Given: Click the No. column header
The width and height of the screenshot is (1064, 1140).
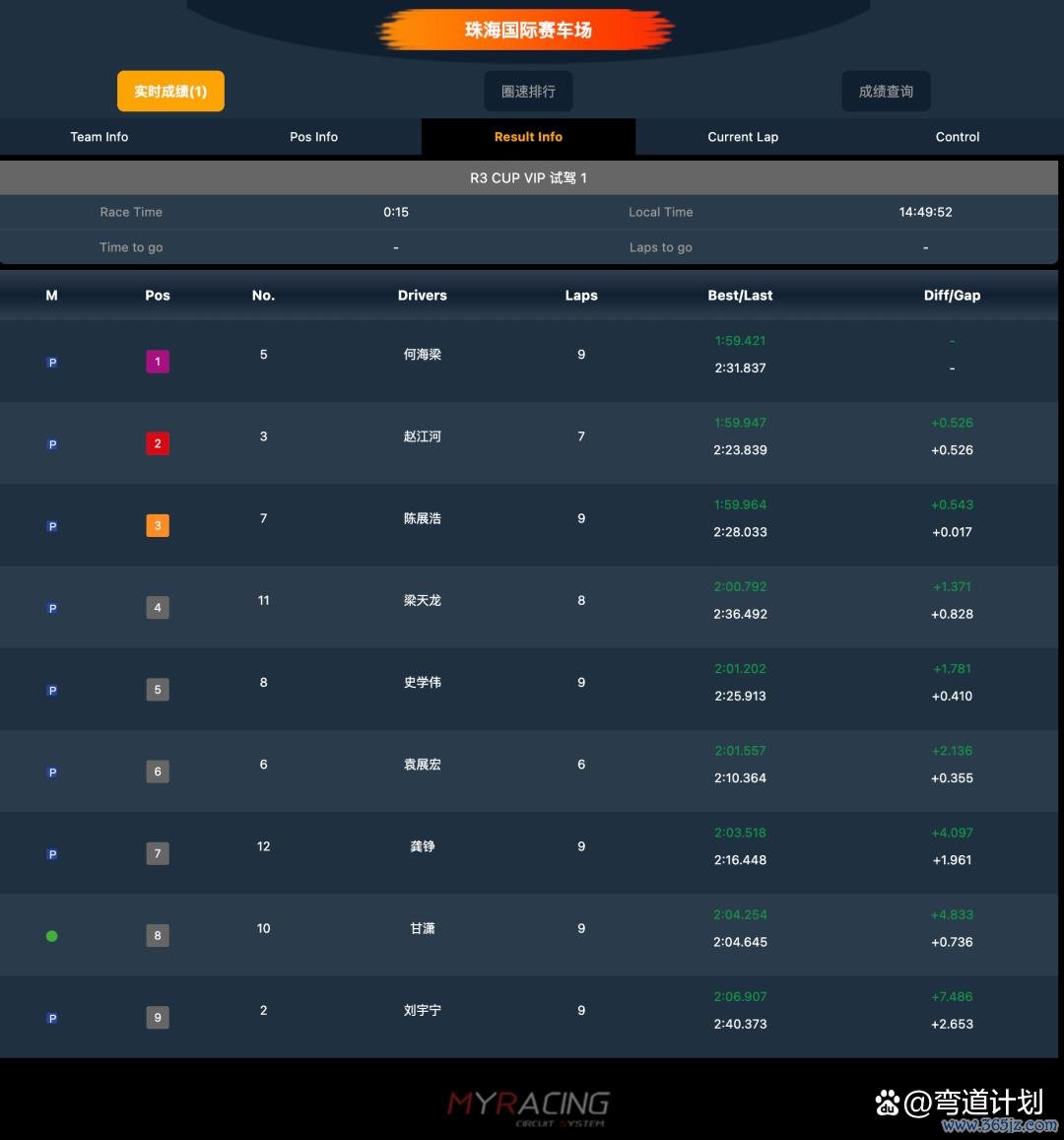Looking at the screenshot, I should 263,296.
